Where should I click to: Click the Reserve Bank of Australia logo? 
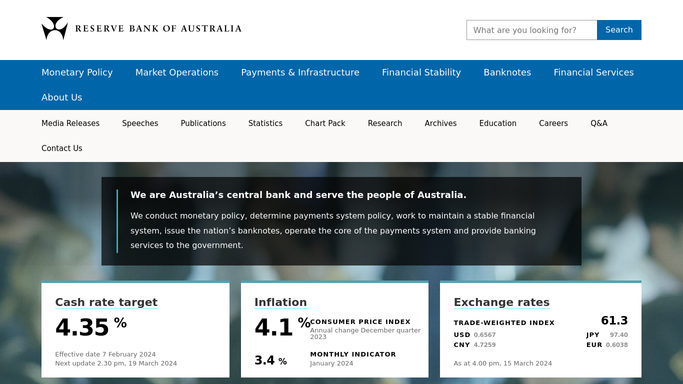[x=142, y=28]
